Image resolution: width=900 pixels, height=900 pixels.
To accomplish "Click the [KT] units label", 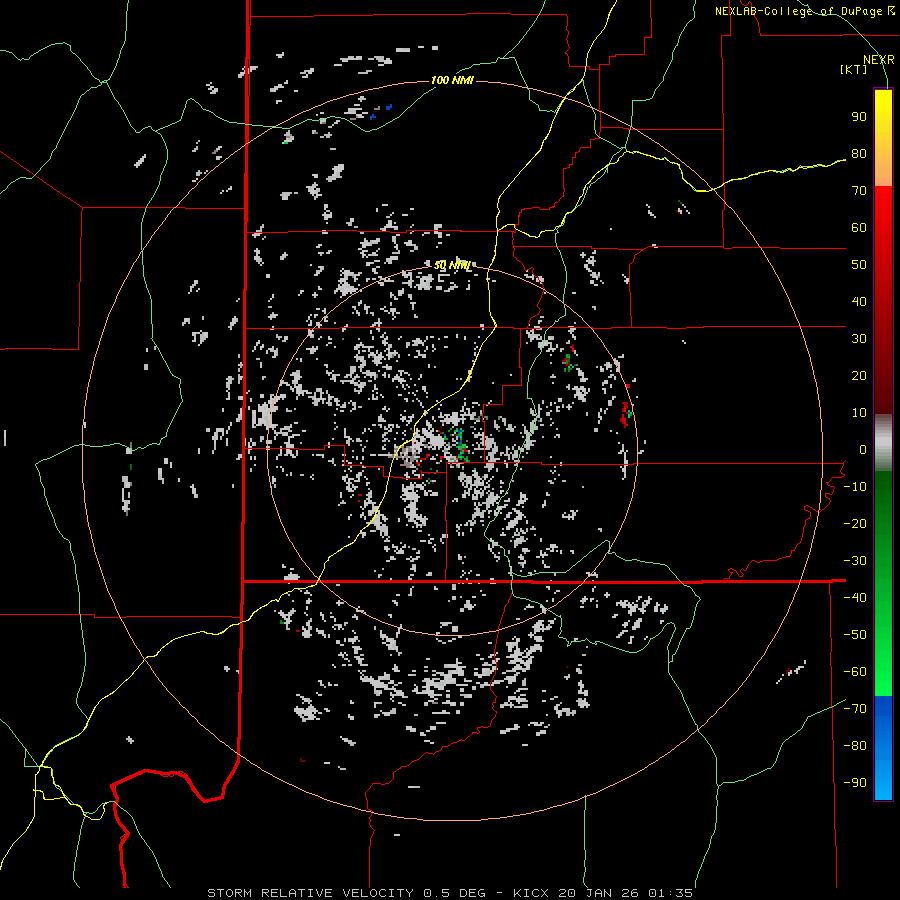I will (x=853, y=69).
